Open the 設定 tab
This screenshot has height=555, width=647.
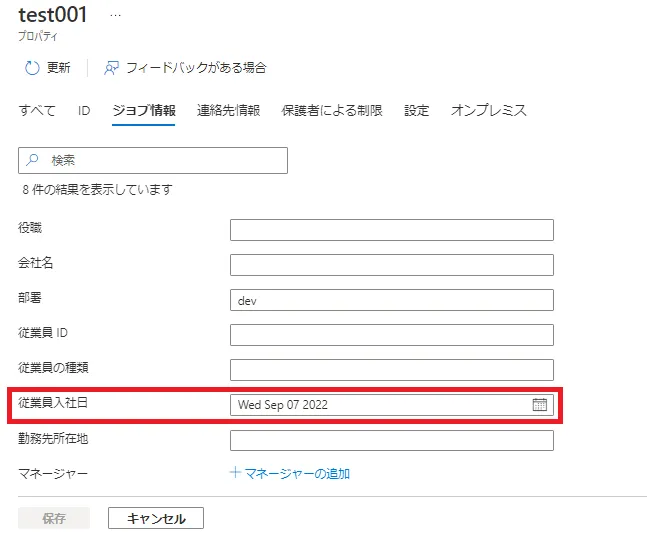pos(417,111)
